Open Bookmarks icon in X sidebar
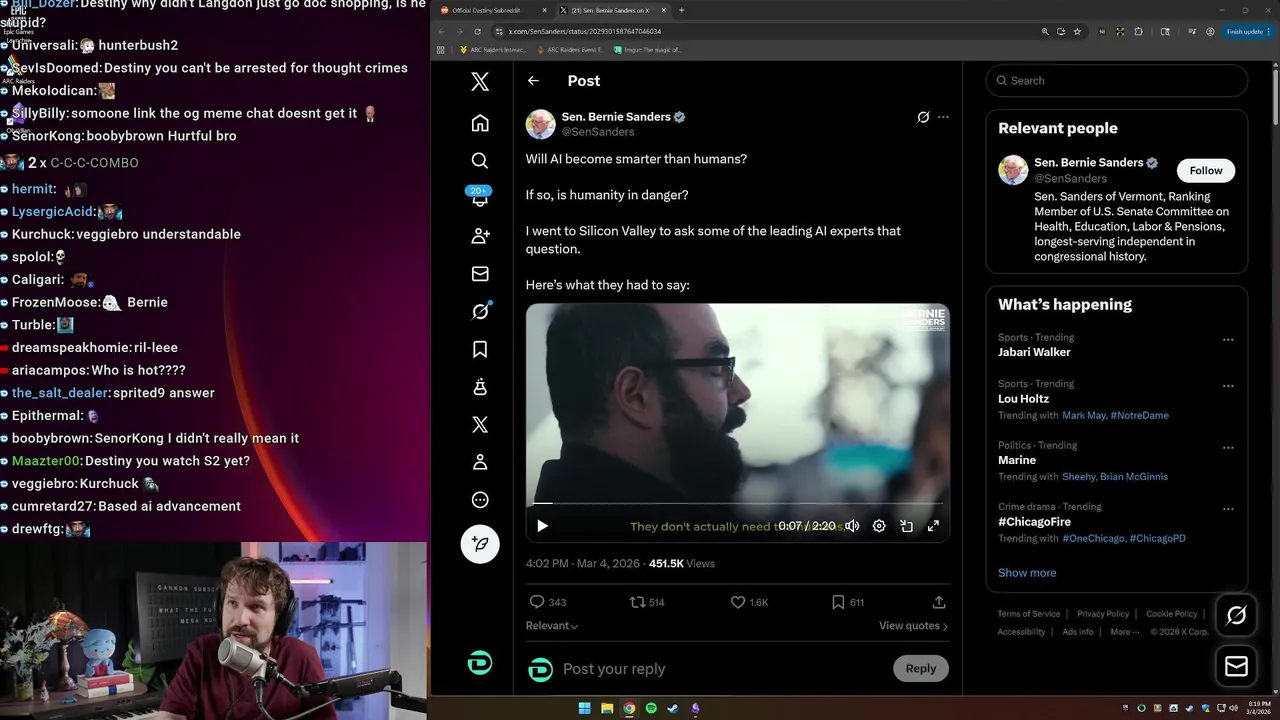The image size is (1280, 720). 480,349
